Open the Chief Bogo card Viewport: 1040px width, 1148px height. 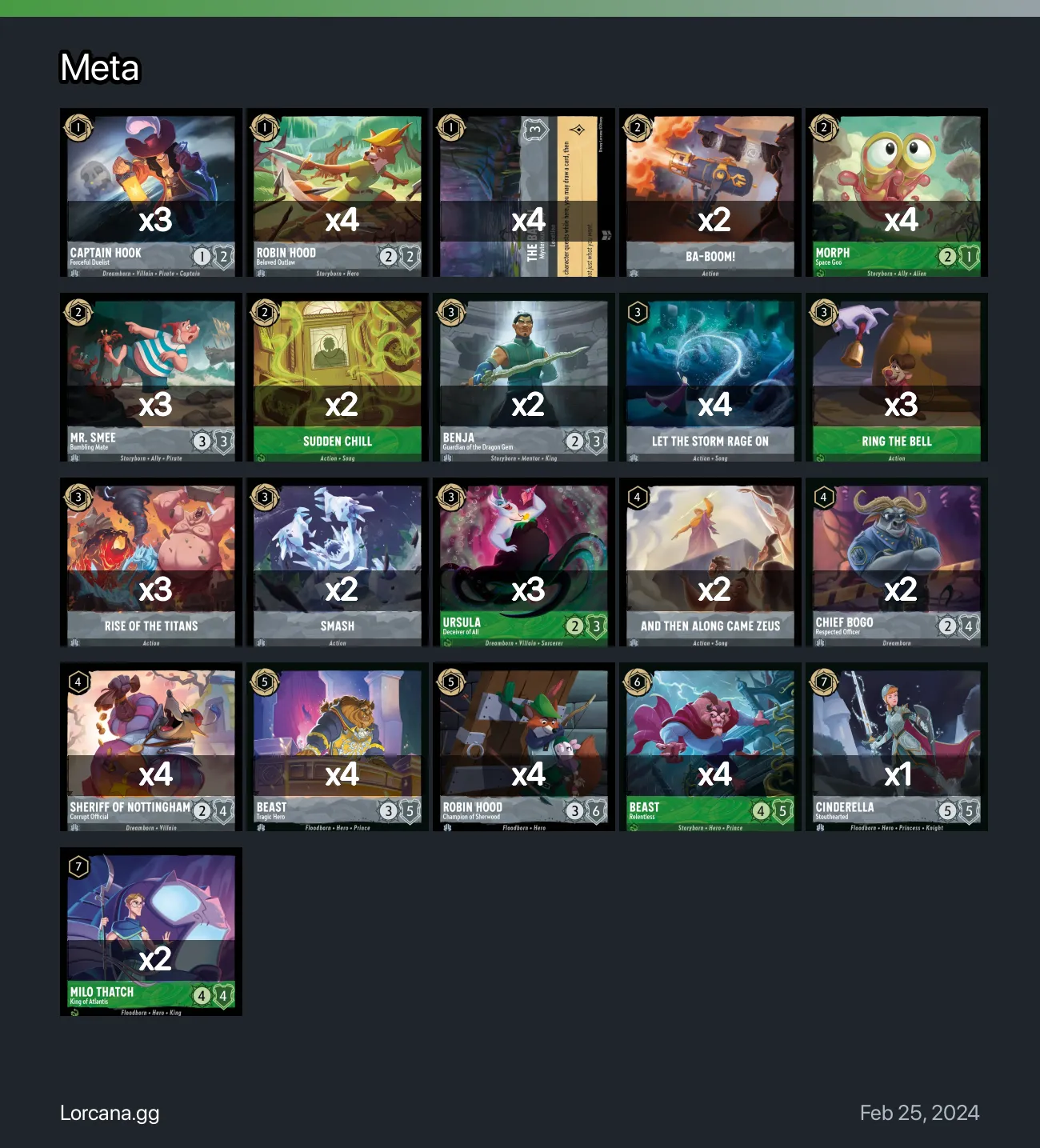pyautogui.click(x=897, y=562)
